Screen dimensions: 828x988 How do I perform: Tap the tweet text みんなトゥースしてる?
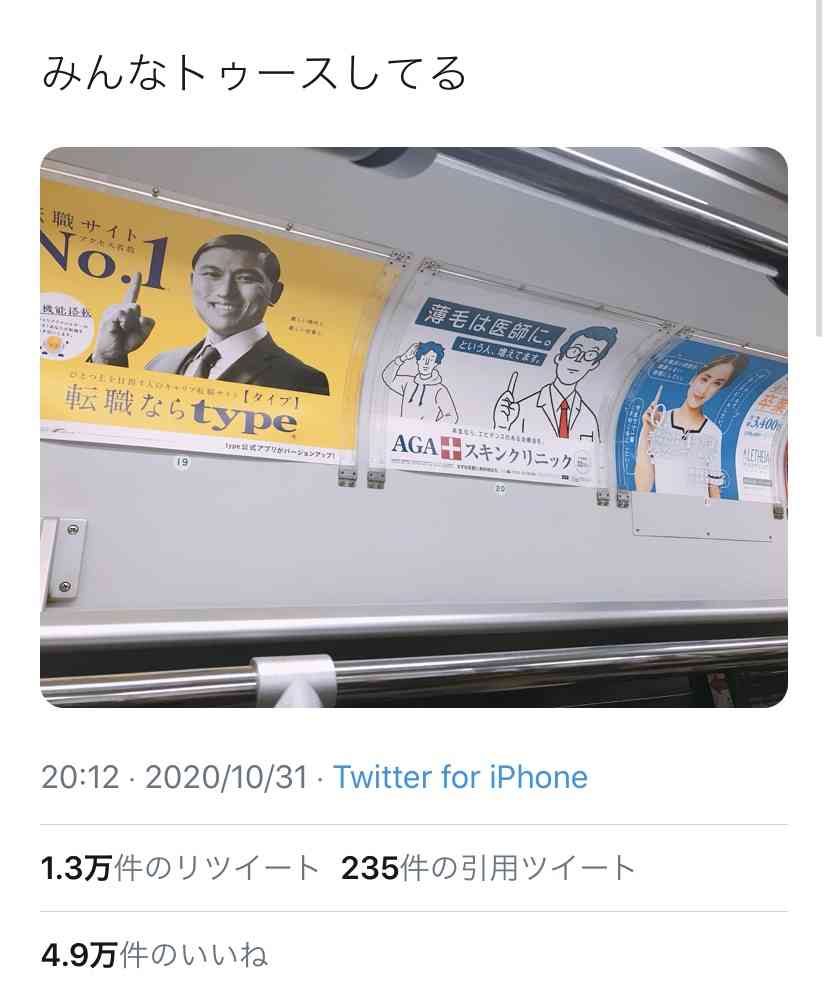coord(255,73)
